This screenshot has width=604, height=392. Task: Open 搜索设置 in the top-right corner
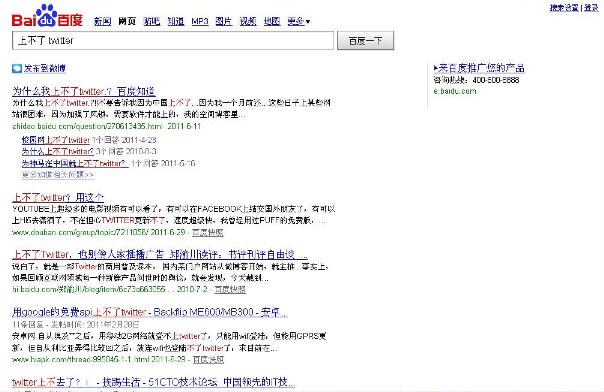pyautogui.click(x=564, y=8)
